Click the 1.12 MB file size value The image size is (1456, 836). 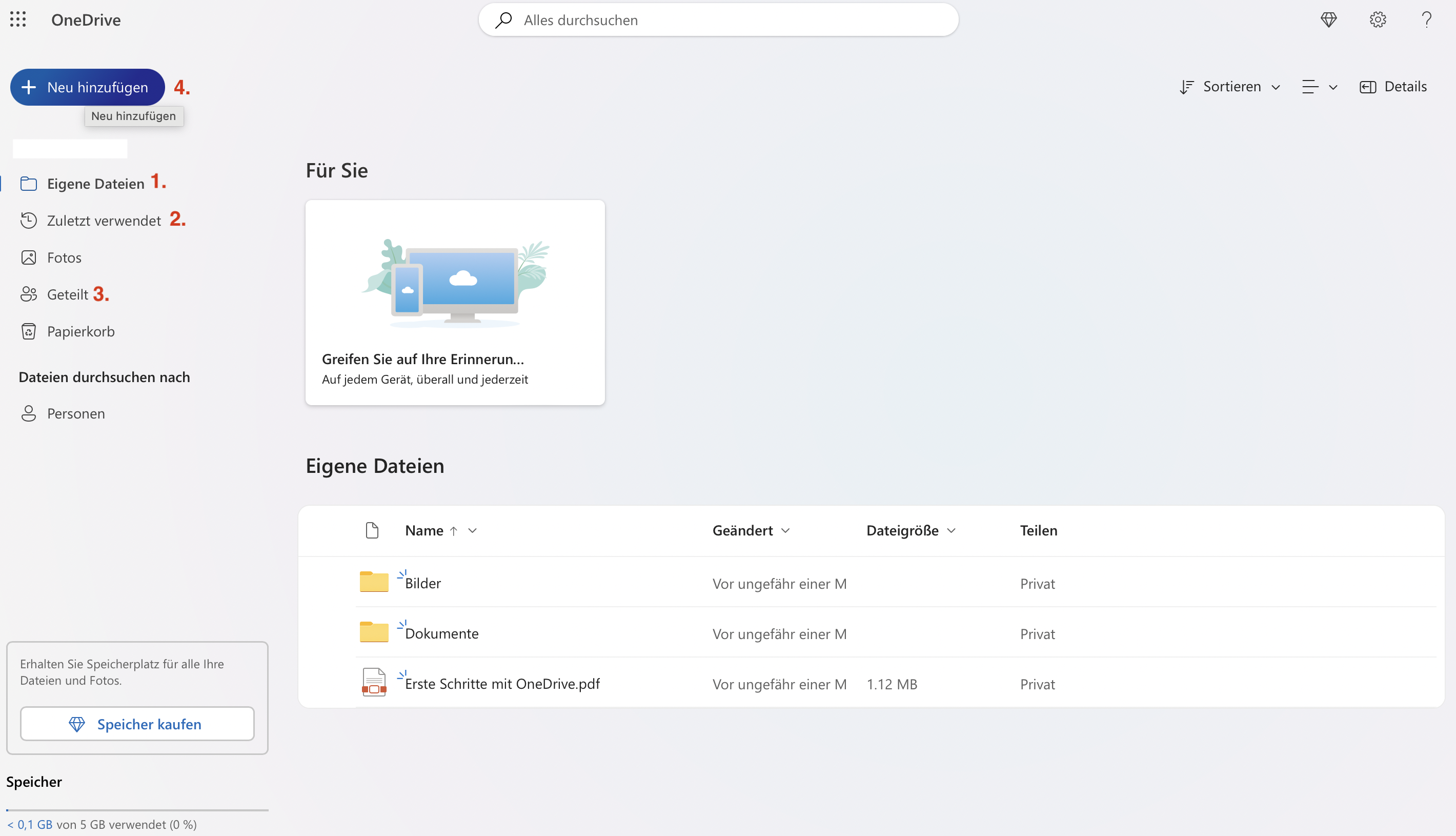point(892,684)
